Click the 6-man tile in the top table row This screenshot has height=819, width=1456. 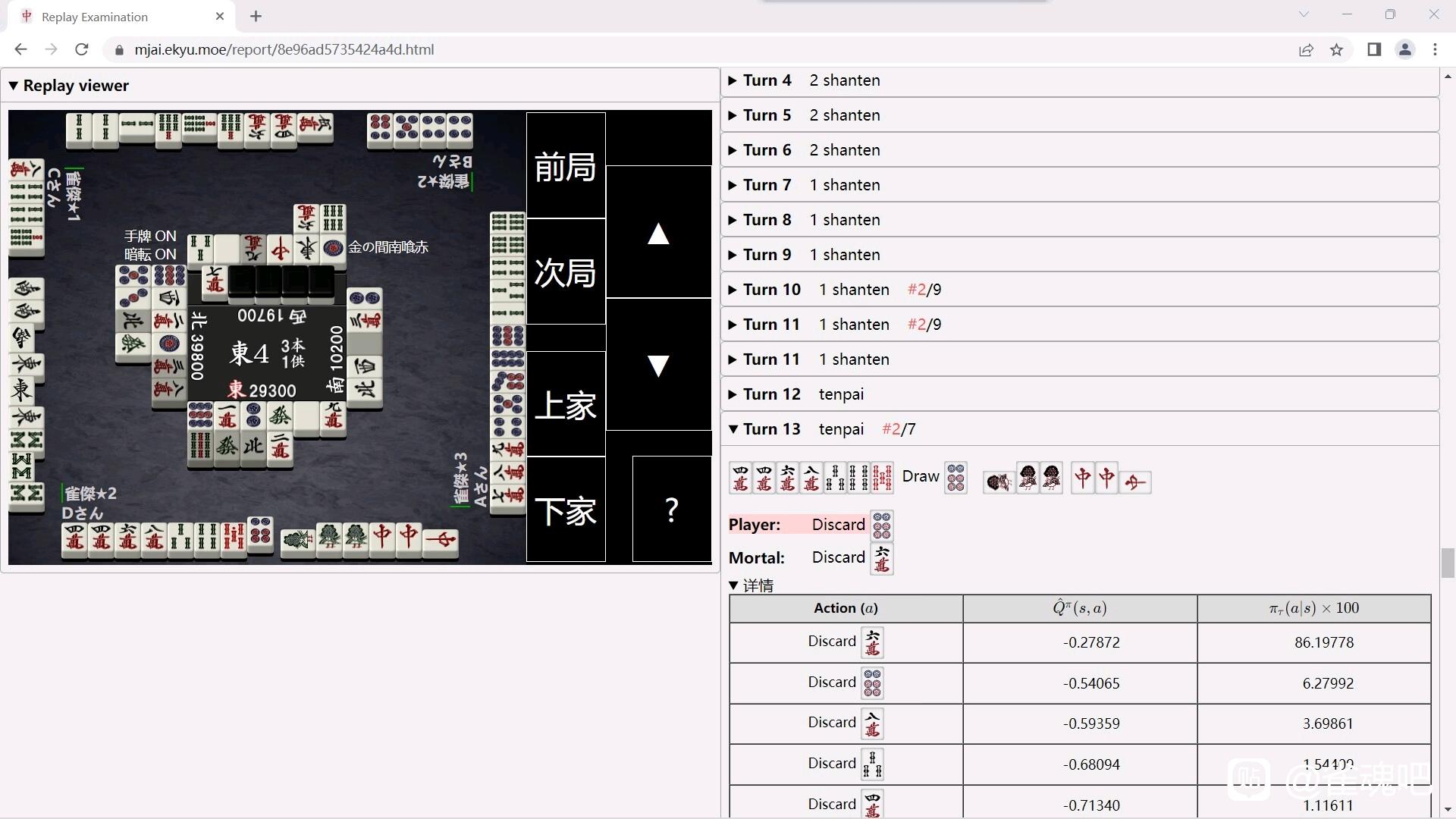[x=873, y=642]
